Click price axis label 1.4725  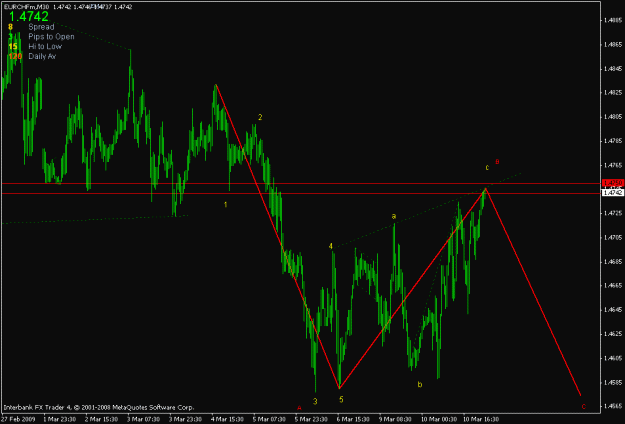tap(614, 213)
